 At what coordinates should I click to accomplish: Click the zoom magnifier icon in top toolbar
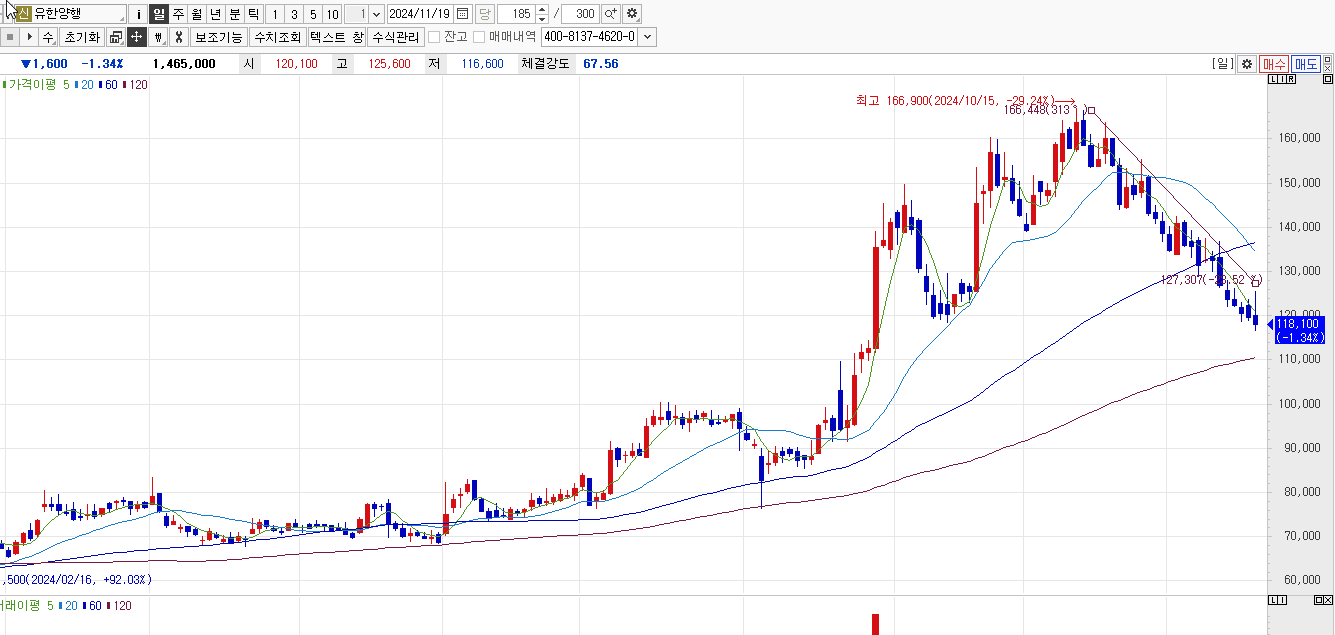610,14
